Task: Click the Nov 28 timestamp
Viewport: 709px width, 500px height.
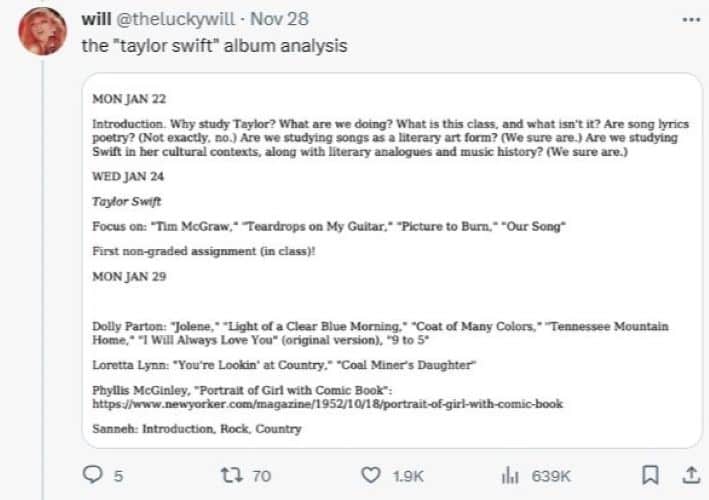Action: 279,19
